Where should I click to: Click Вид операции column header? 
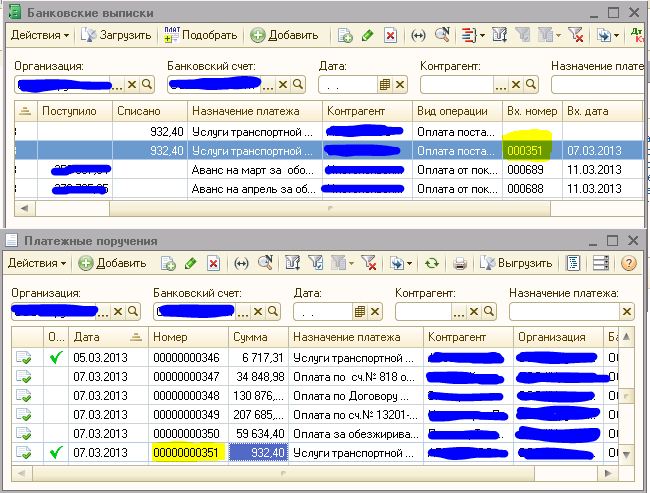(x=457, y=111)
